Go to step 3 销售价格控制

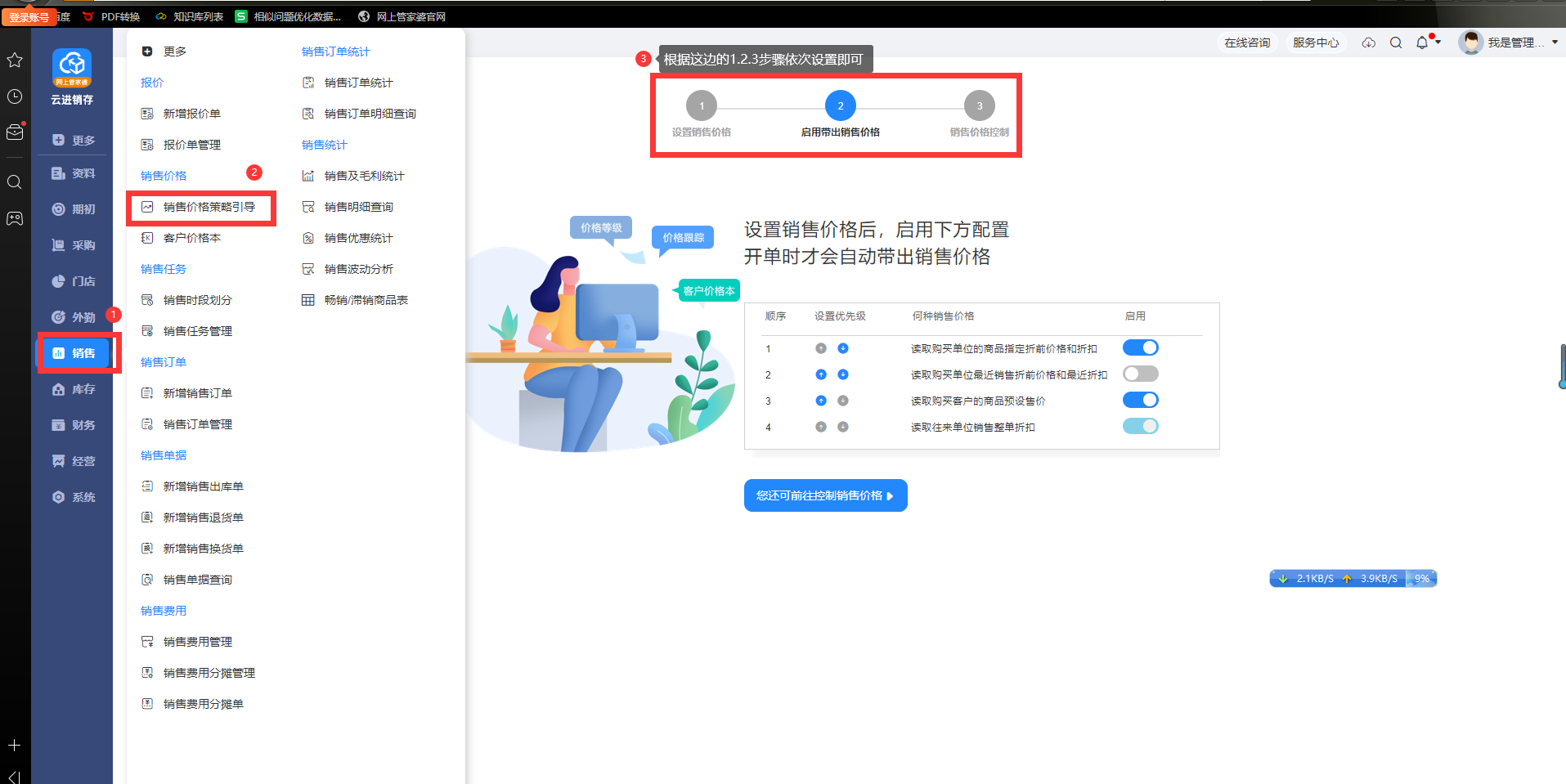(x=979, y=106)
